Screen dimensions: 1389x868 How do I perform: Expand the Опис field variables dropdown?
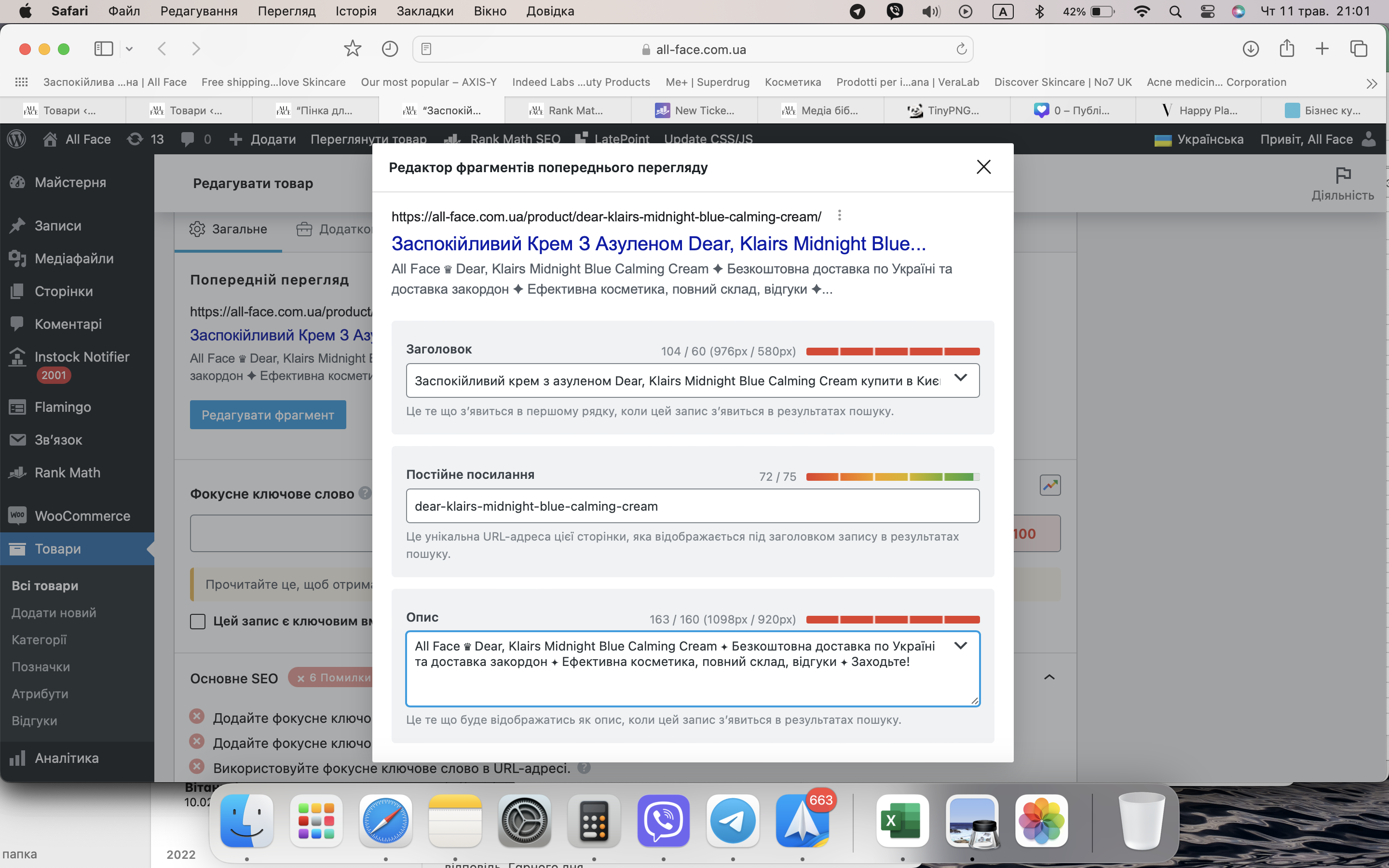pos(960,646)
